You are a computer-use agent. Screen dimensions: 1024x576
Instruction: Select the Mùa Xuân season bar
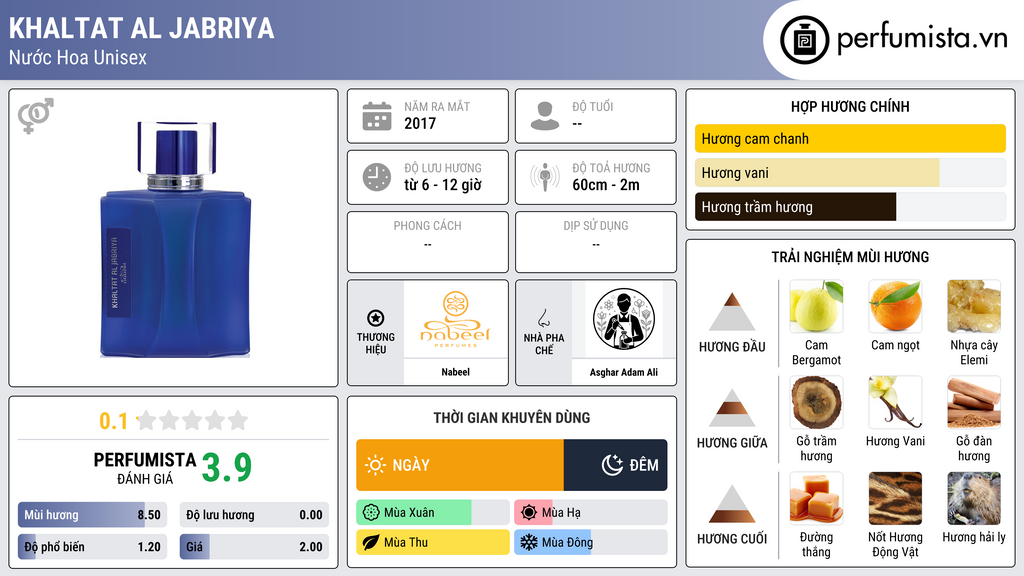pos(432,513)
